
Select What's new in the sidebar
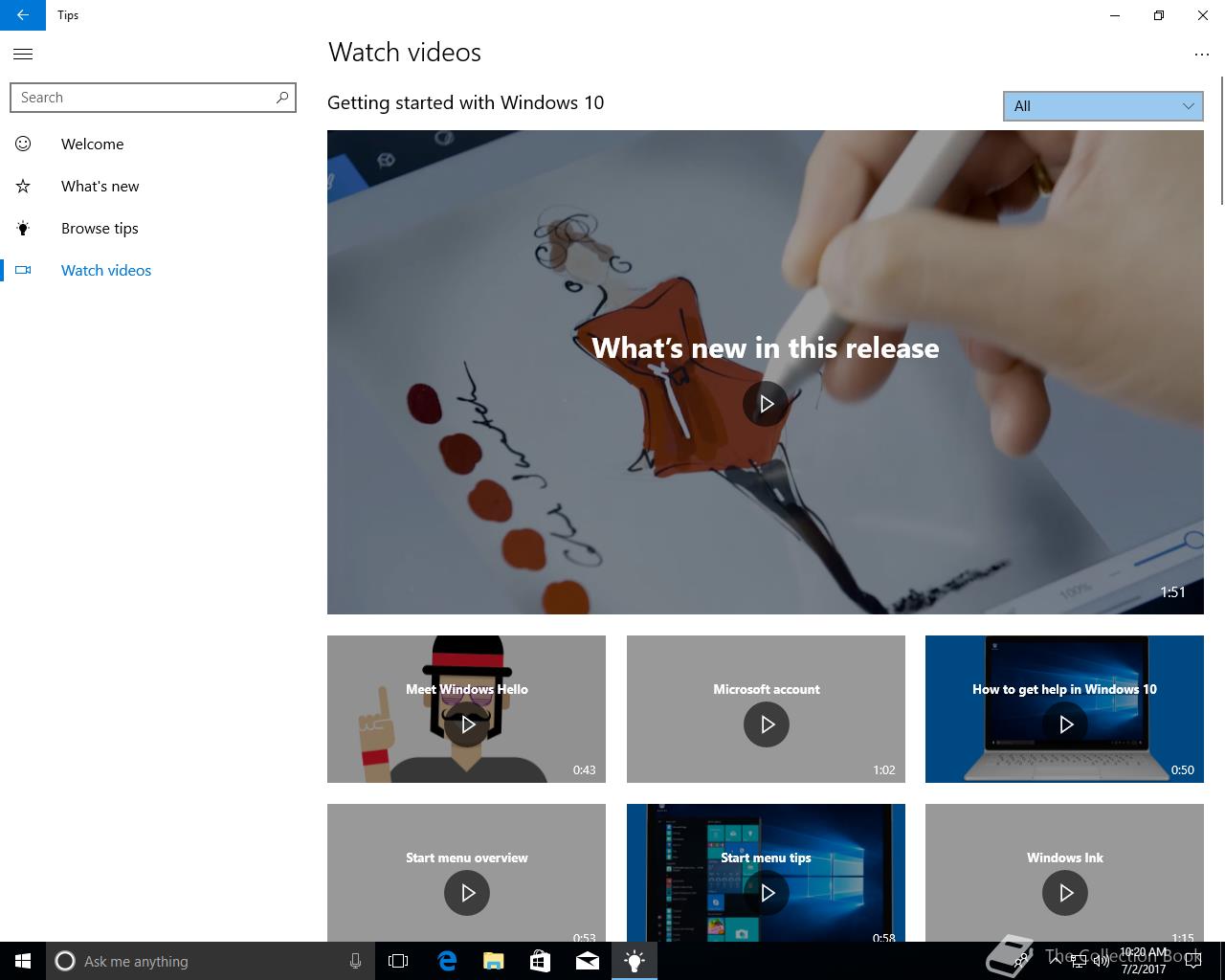[x=153, y=186]
